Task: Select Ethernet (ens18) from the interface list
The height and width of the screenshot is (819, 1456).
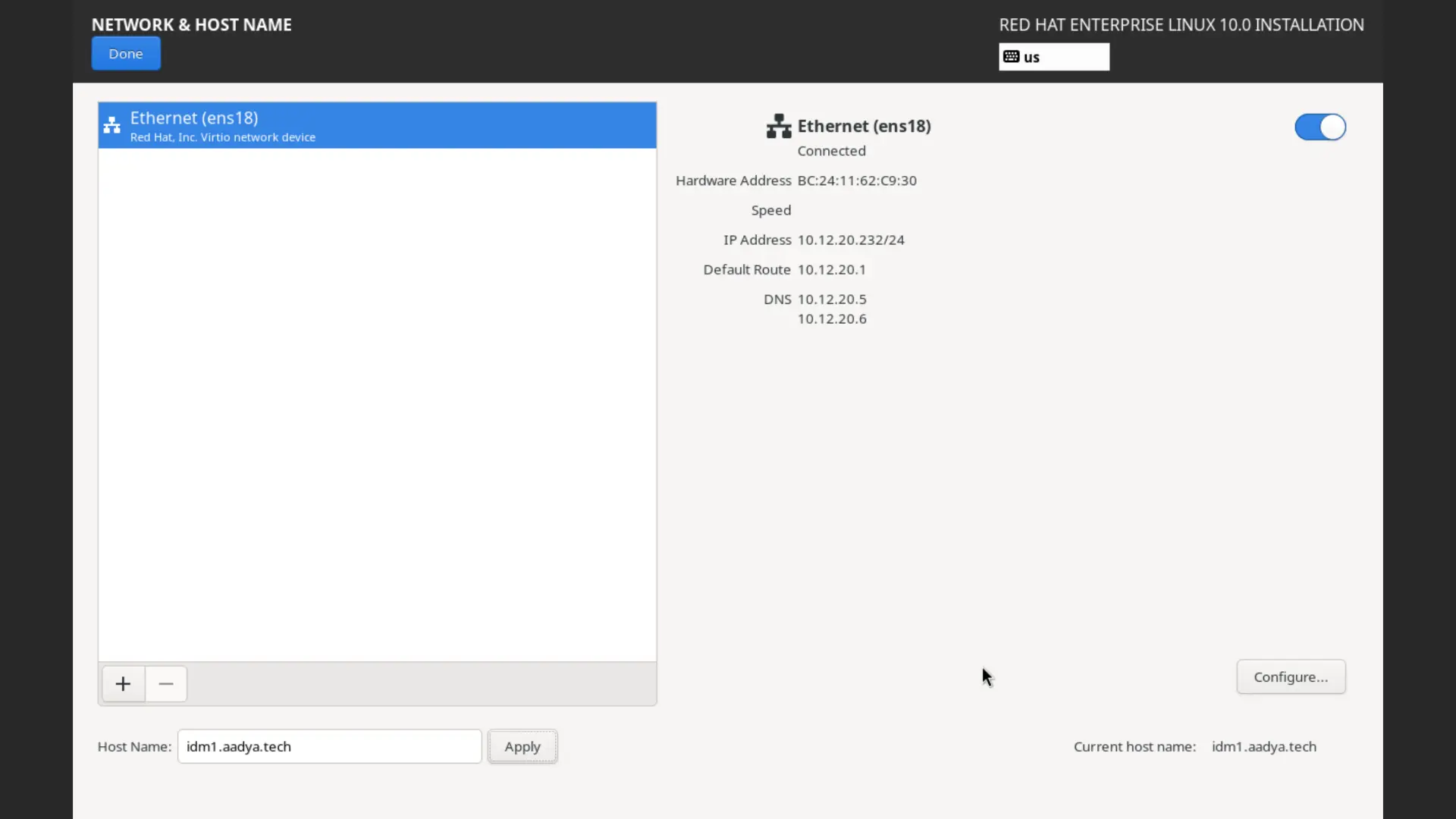Action: (377, 125)
